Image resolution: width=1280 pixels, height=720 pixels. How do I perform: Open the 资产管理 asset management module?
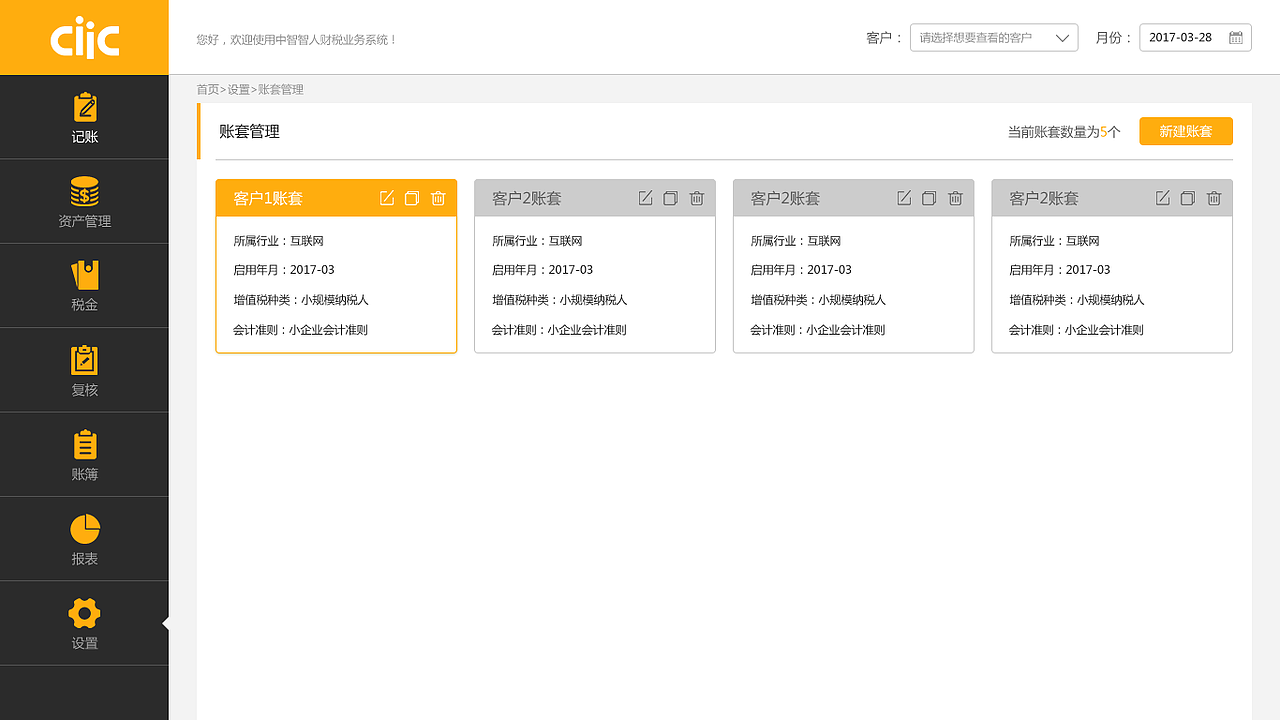(84, 201)
